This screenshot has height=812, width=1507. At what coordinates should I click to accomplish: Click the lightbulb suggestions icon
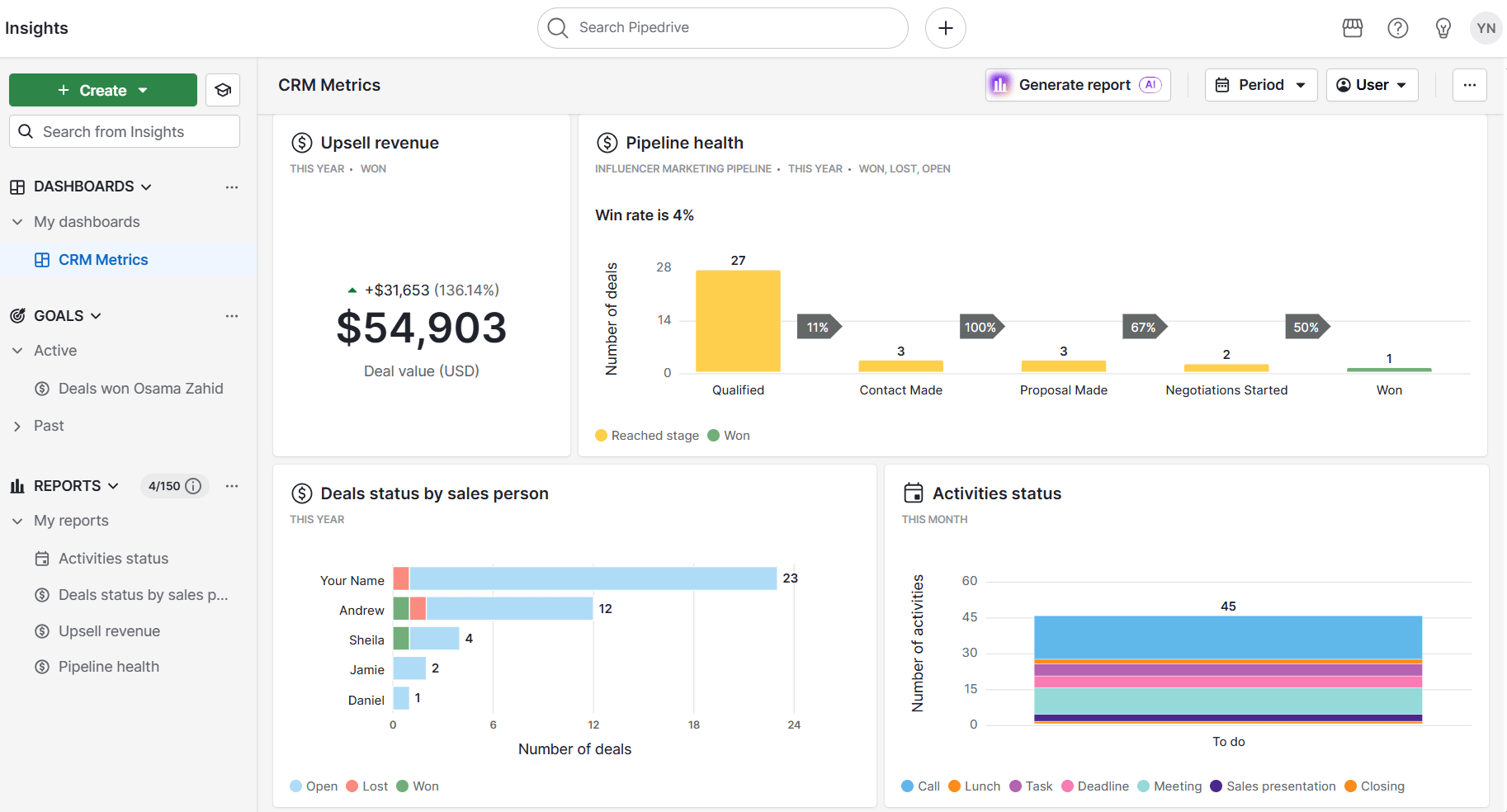click(x=1443, y=27)
